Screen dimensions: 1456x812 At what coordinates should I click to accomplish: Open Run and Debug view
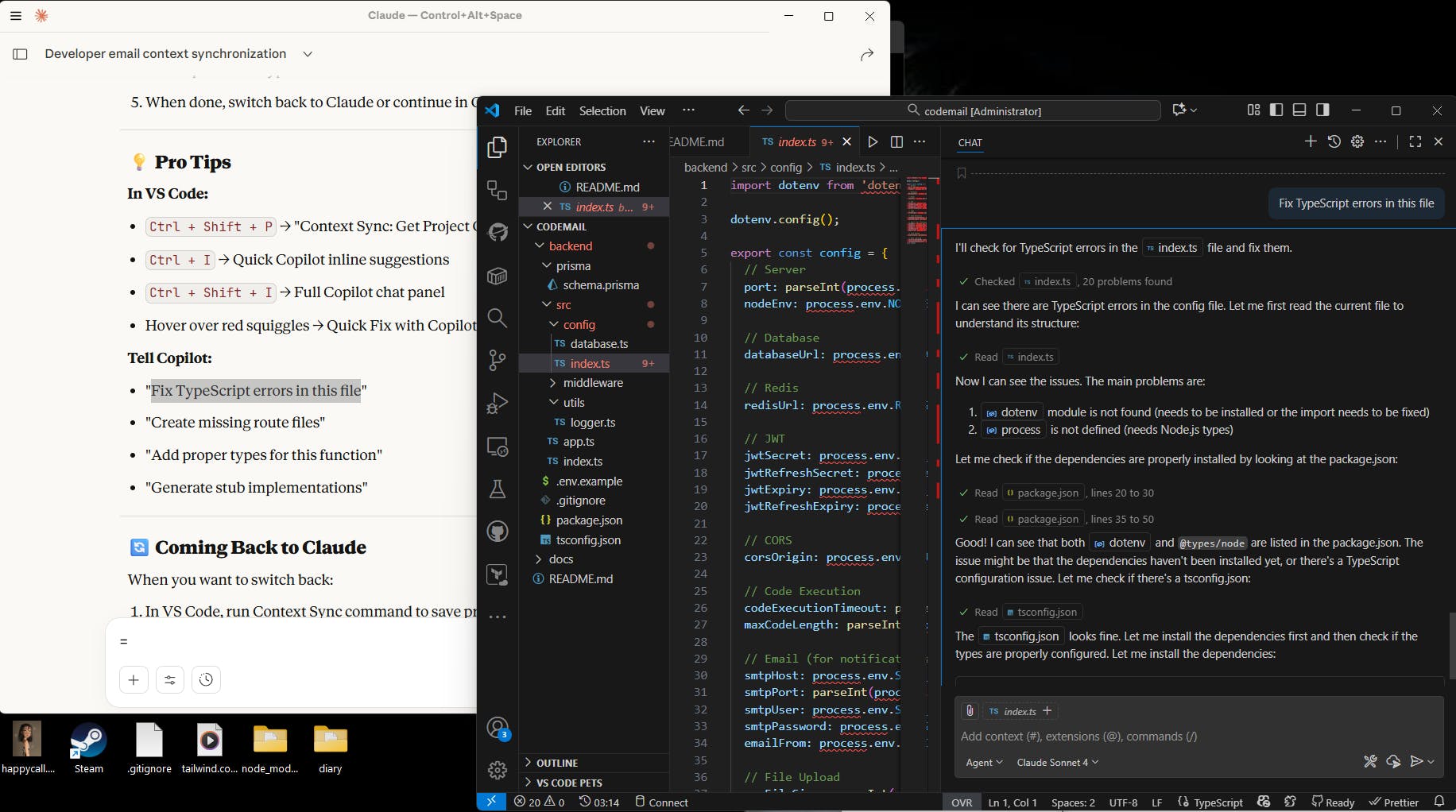498,404
